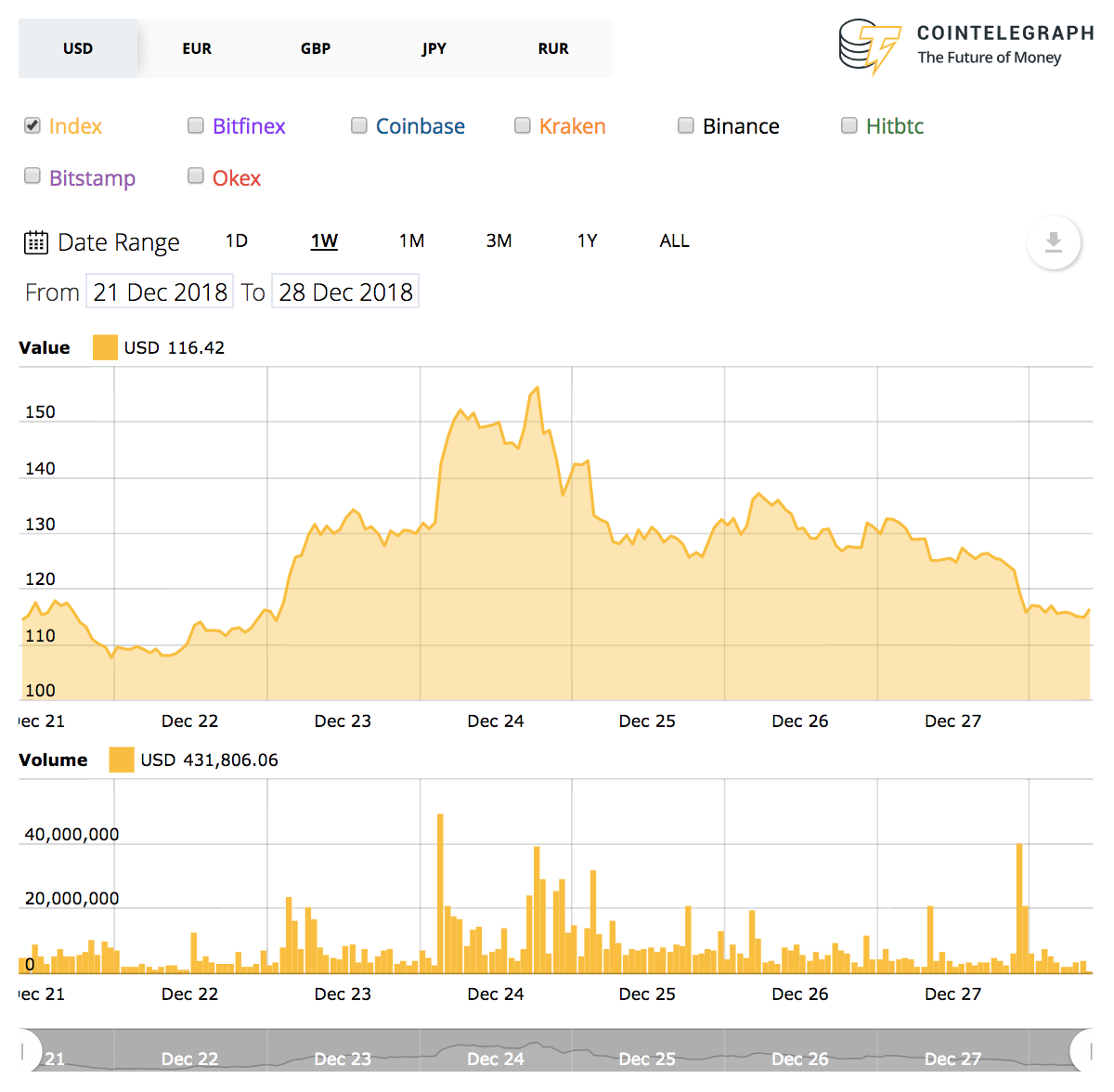Image resolution: width=1114 pixels, height=1092 pixels.
Task: Click the Cointelegraph coin stack logo
Action: pyautogui.click(x=869, y=45)
